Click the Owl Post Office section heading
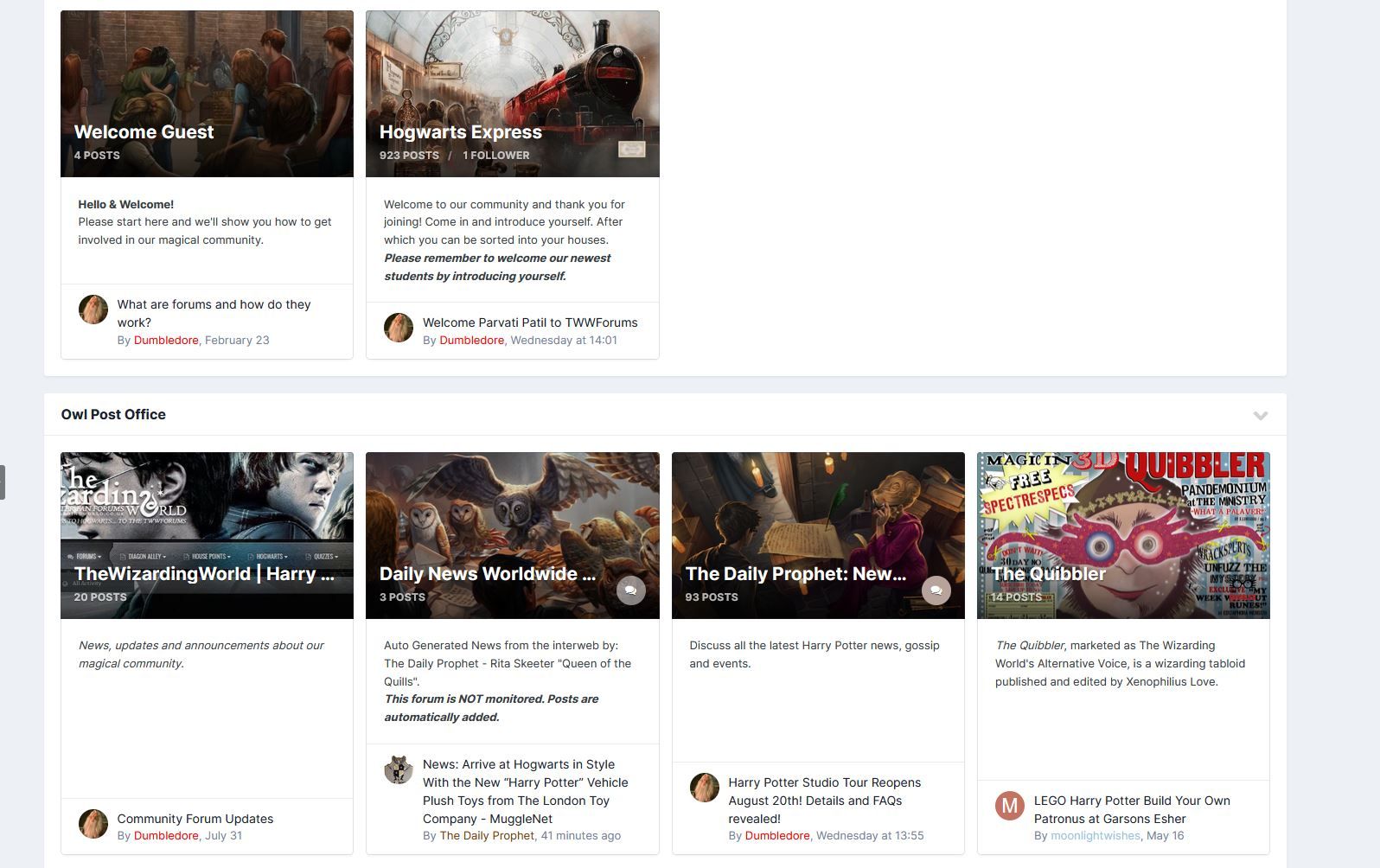This screenshot has width=1380, height=868. tap(113, 415)
